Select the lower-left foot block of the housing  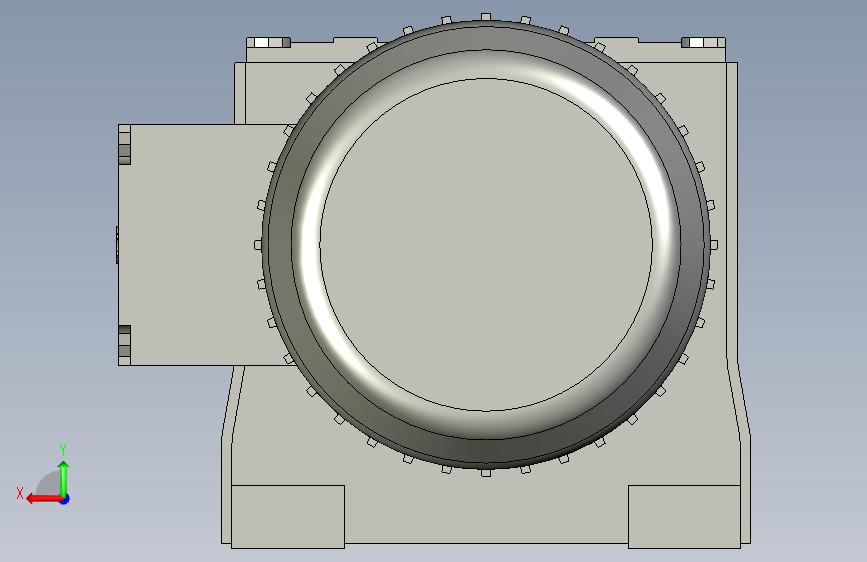coord(288,517)
